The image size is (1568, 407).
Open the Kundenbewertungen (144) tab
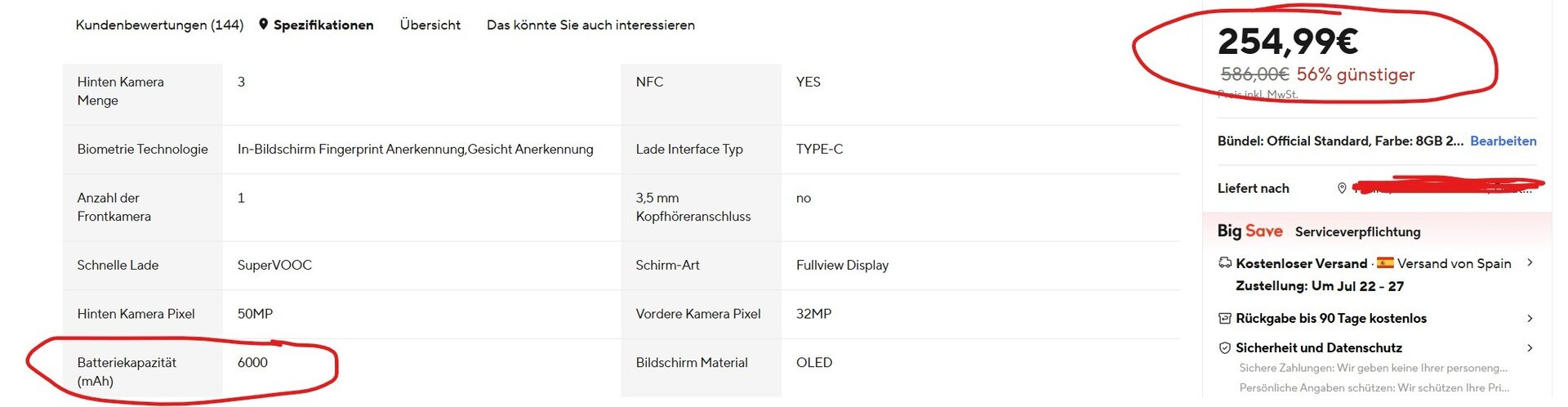159,25
